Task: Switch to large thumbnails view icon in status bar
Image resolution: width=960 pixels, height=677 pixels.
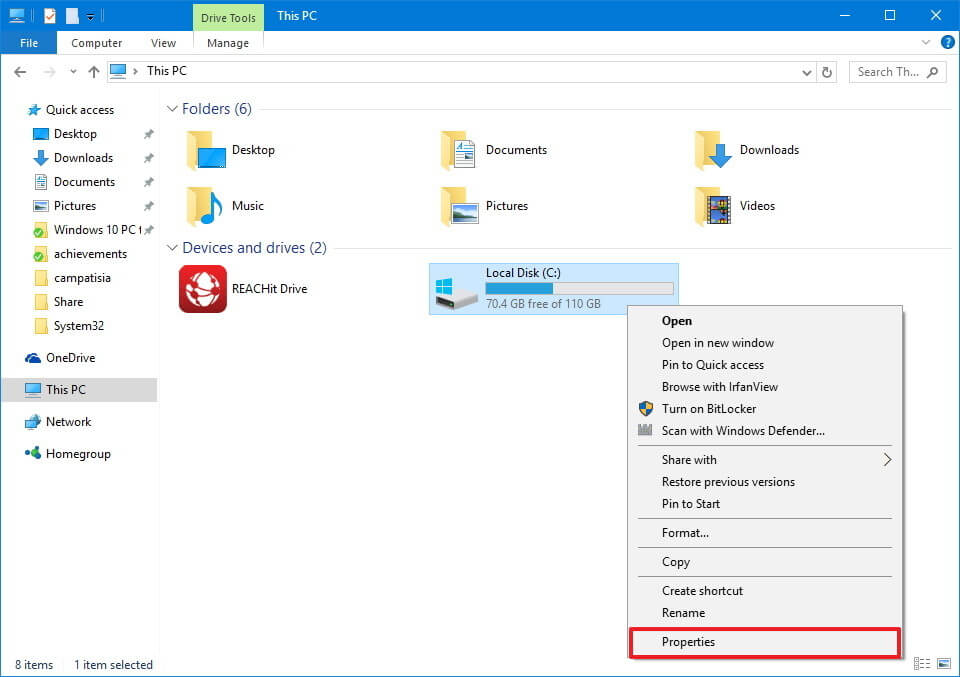Action: [x=944, y=664]
